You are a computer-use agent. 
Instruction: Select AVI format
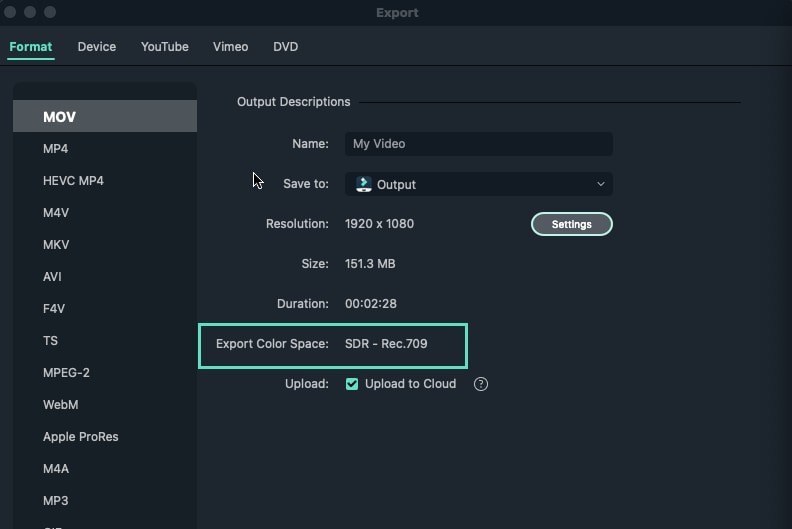tap(105, 277)
